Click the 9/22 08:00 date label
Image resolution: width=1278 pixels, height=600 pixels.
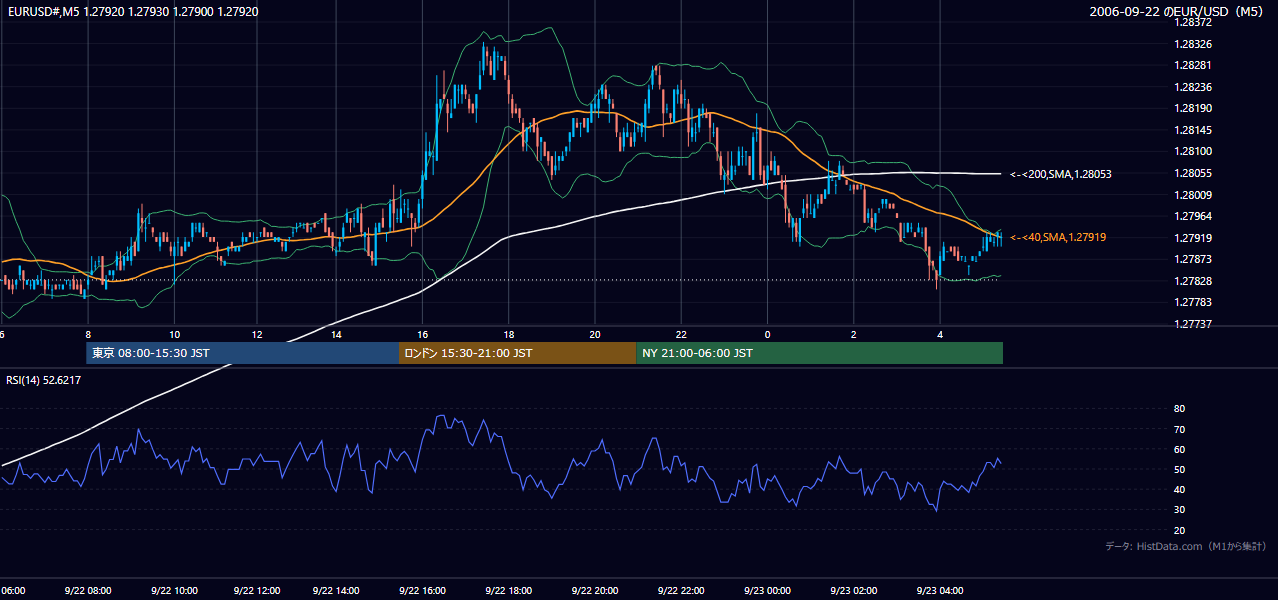pyautogui.click(x=88, y=591)
